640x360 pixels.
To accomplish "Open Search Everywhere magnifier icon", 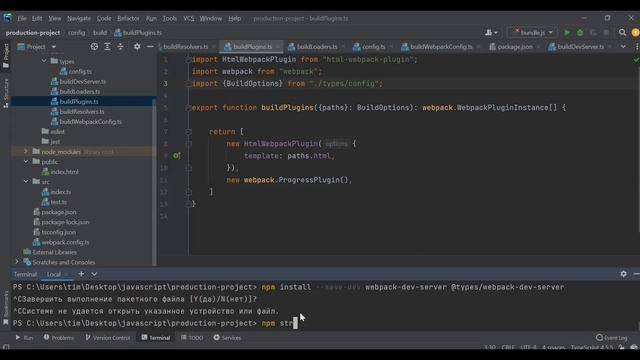I will (x=622, y=33).
